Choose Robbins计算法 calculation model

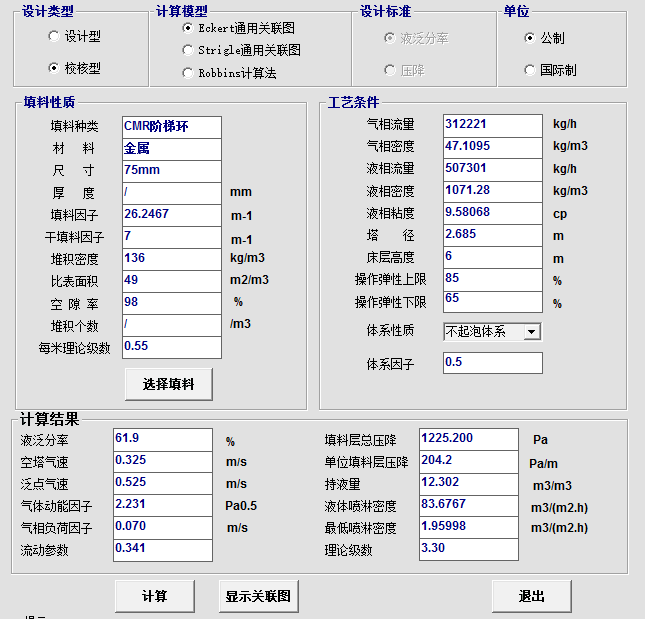pyautogui.click(x=188, y=73)
